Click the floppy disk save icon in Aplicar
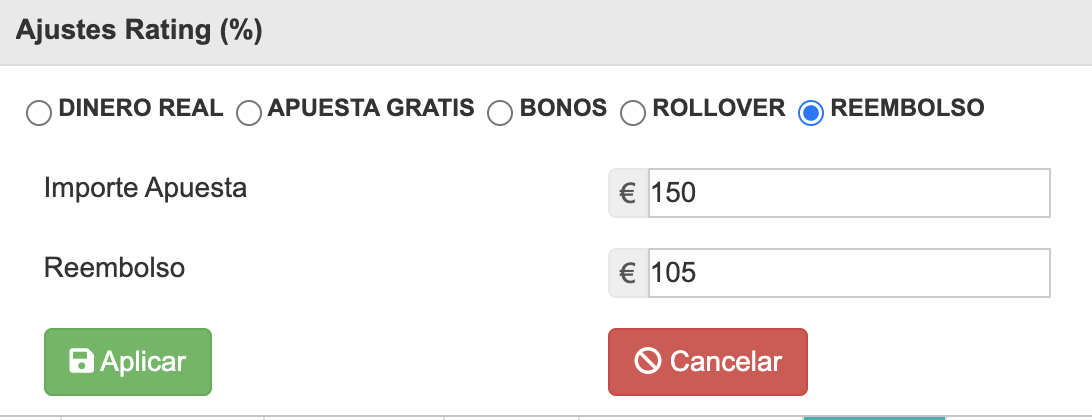1092x420 pixels. coord(81,361)
